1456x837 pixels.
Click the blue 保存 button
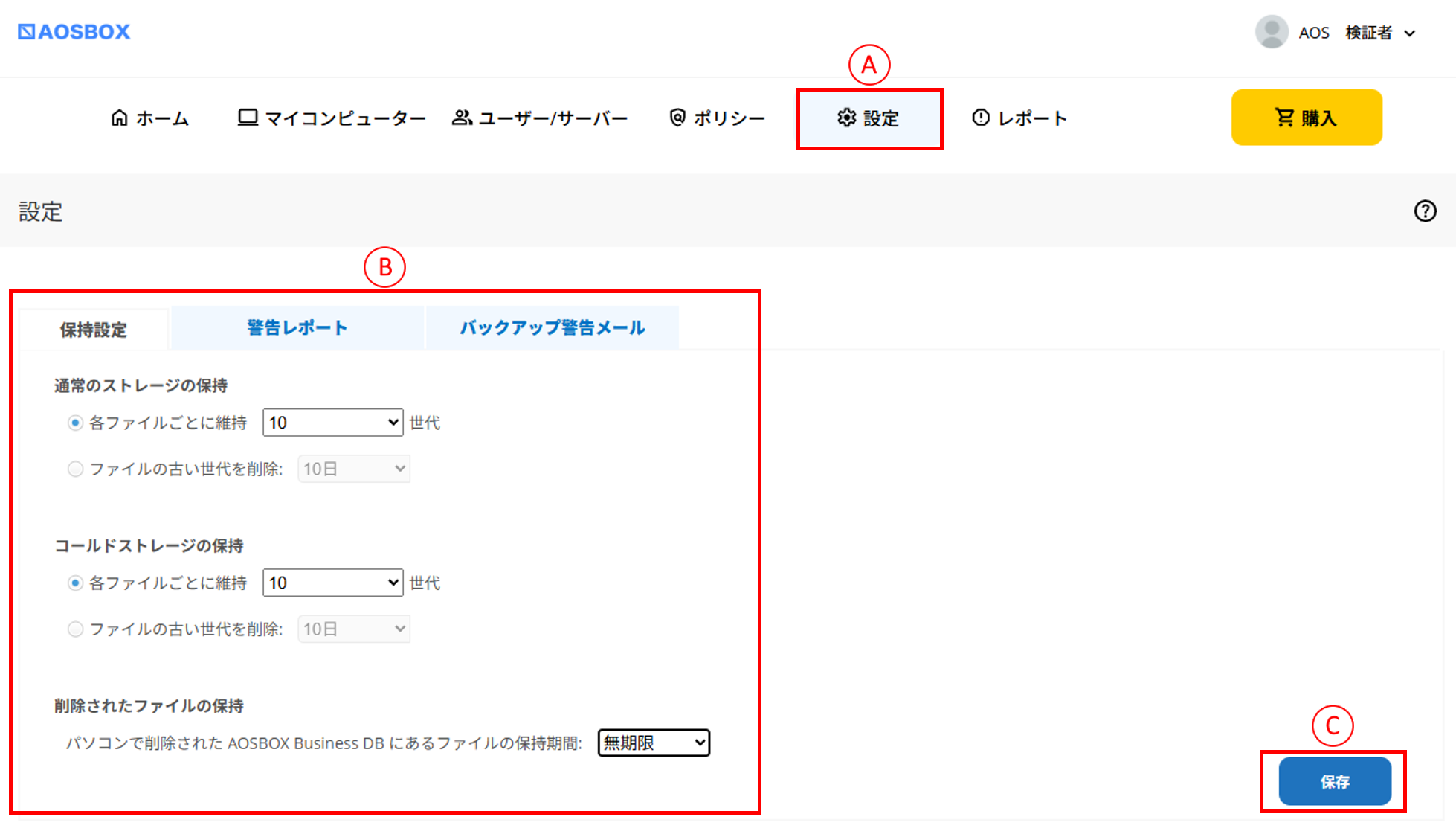[1335, 781]
